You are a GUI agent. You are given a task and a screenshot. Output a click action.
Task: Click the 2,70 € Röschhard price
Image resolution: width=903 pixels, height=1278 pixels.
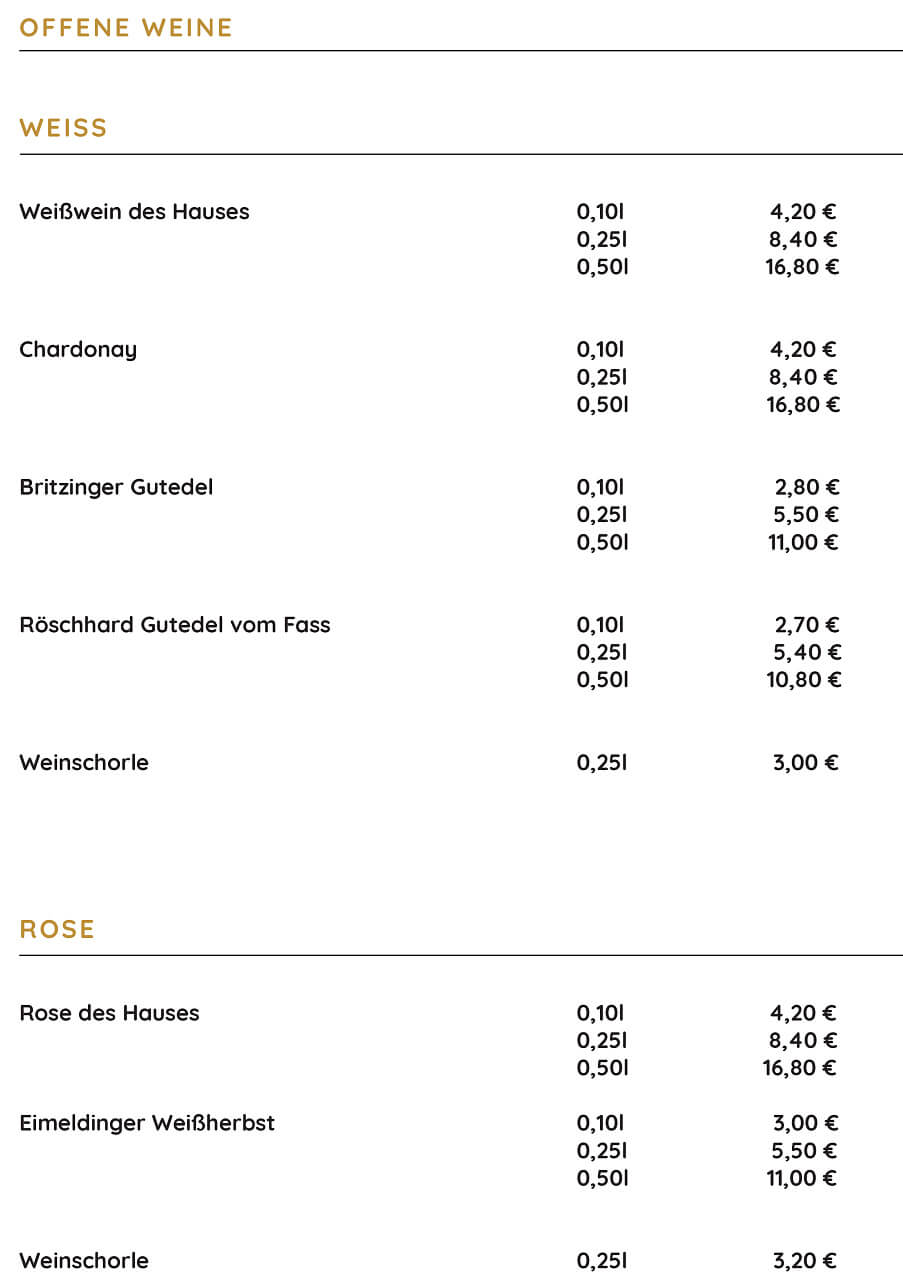[807, 625]
